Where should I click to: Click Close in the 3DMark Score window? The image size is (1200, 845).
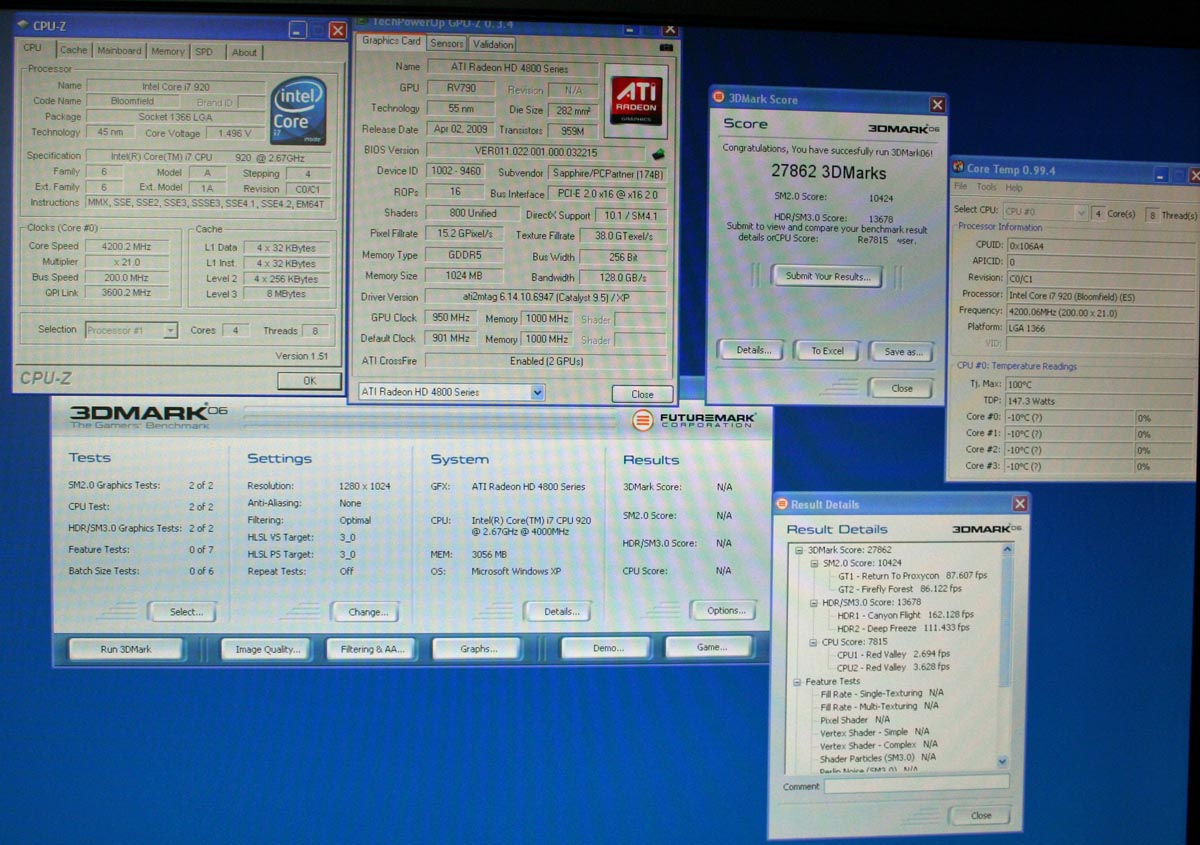click(x=902, y=388)
